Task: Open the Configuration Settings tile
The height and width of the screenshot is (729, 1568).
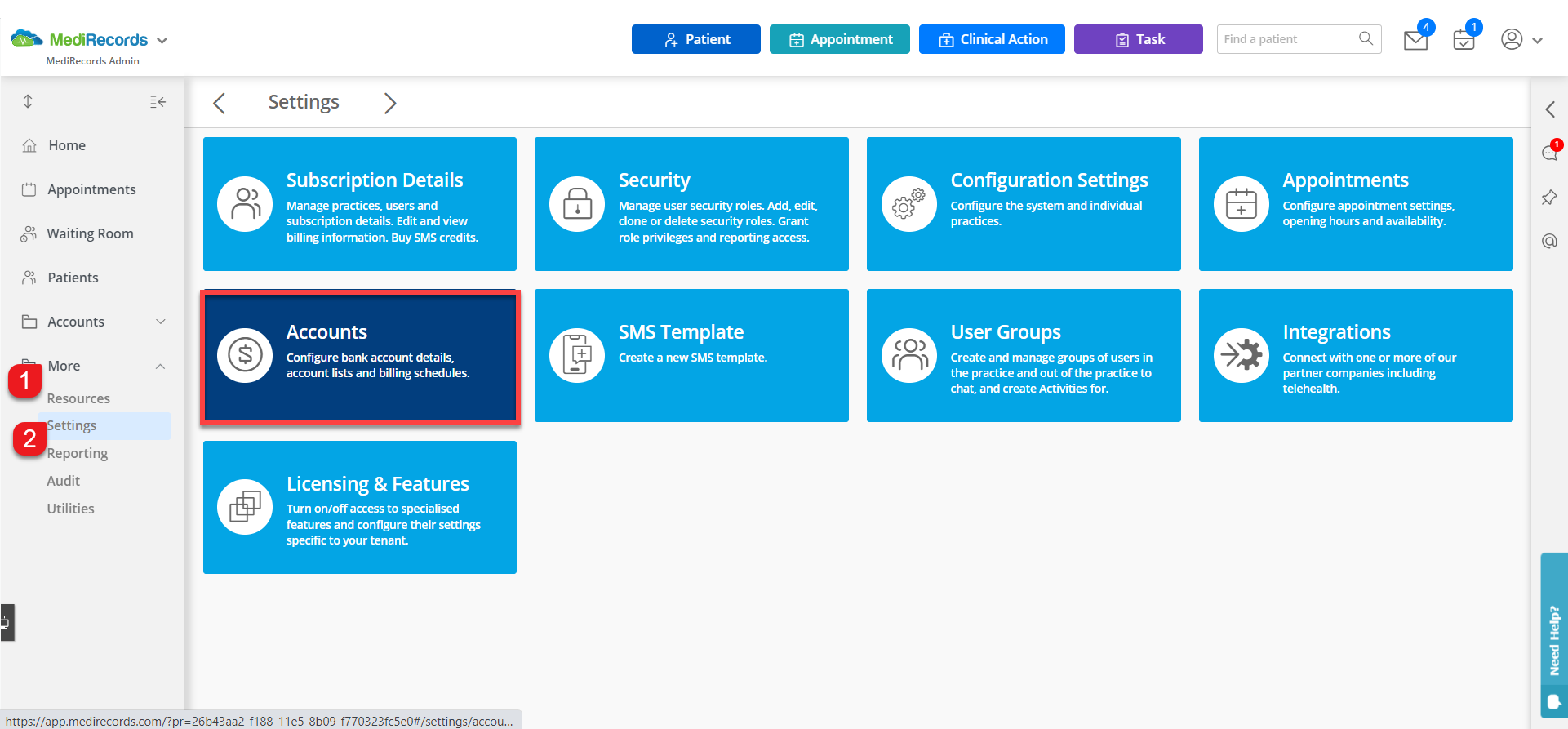Action: click(x=1024, y=204)
